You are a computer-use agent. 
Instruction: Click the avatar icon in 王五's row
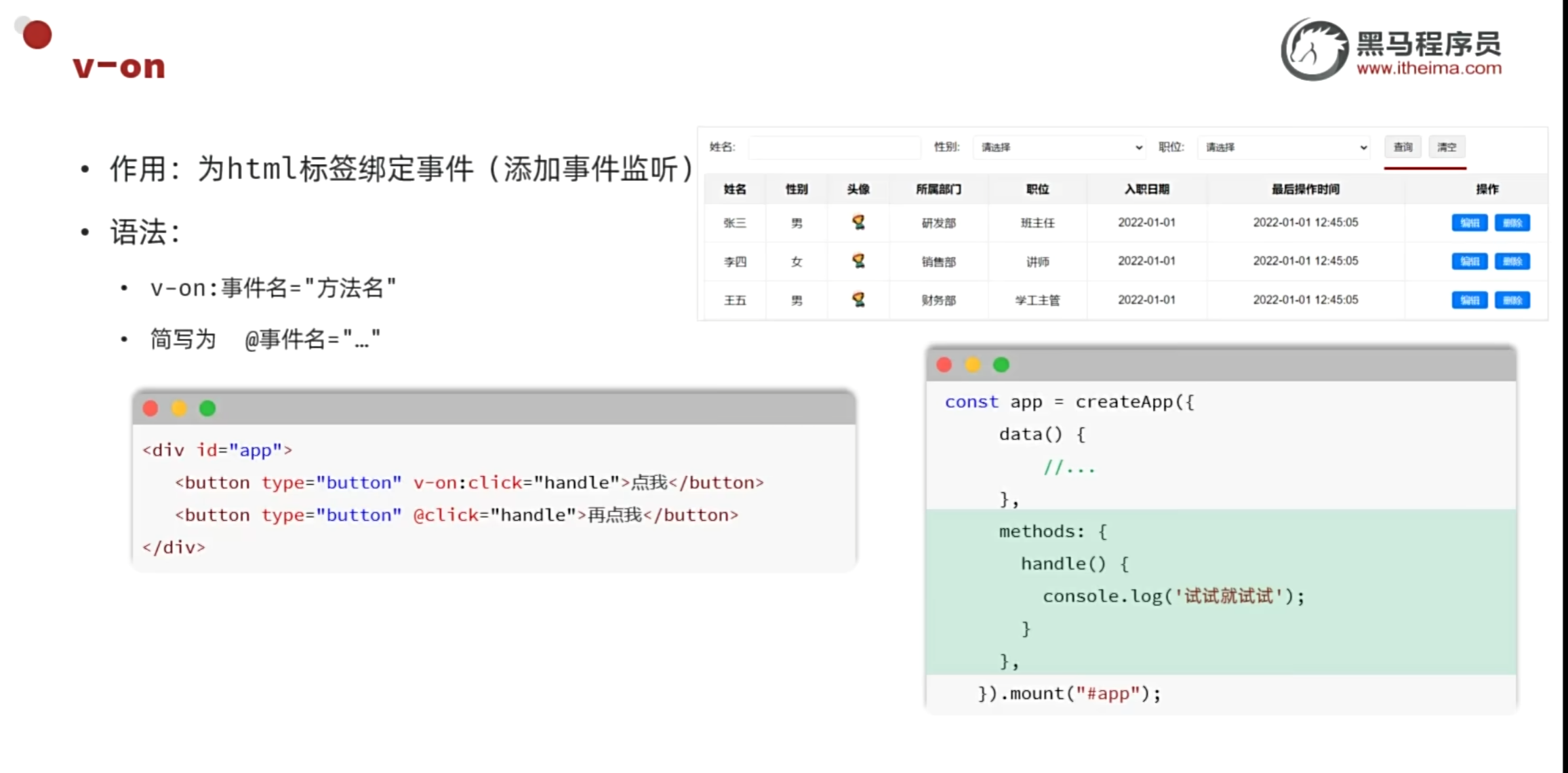858,300
